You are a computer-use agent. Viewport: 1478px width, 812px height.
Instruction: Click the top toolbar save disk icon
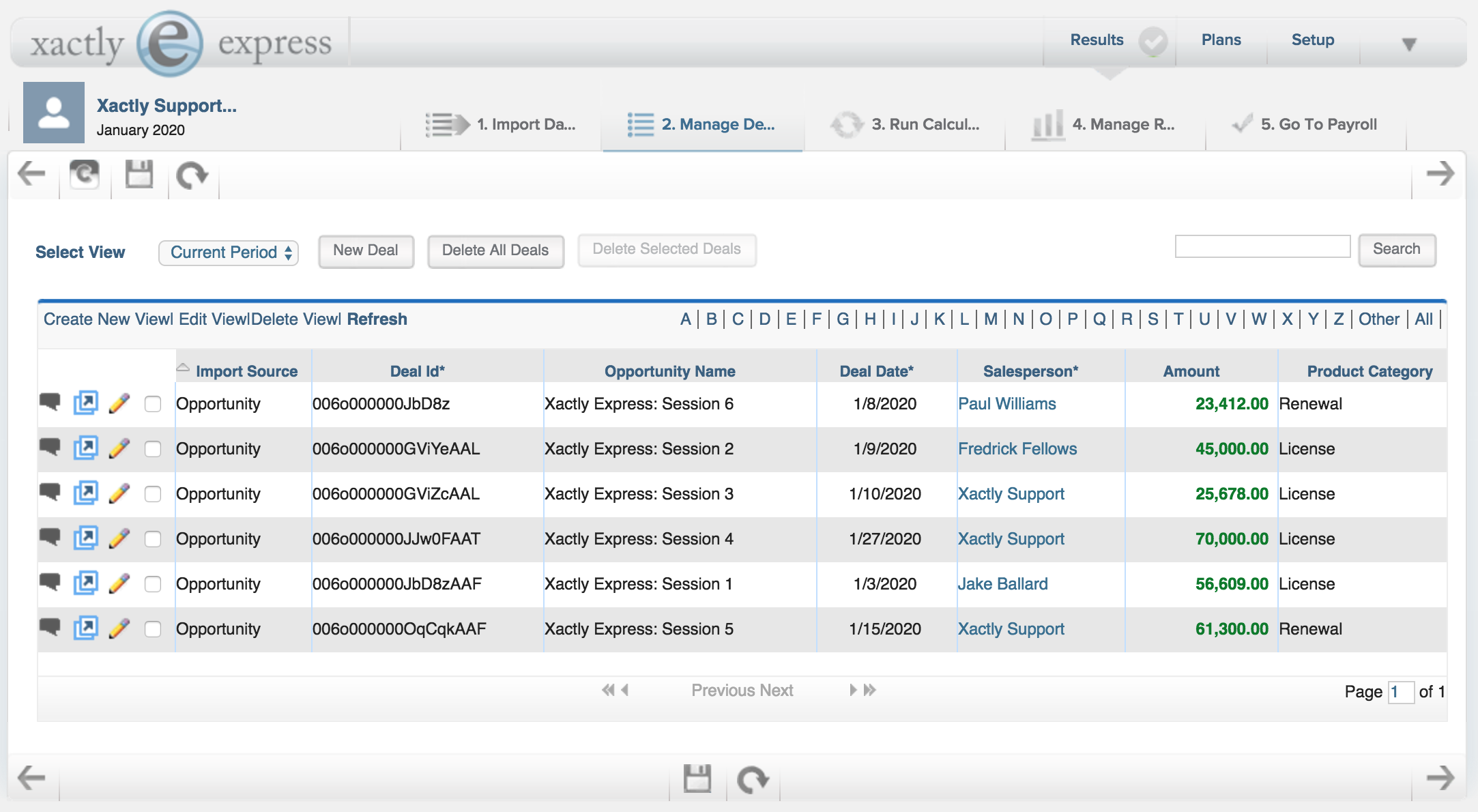pyautogui.click(x=139, y=174)
